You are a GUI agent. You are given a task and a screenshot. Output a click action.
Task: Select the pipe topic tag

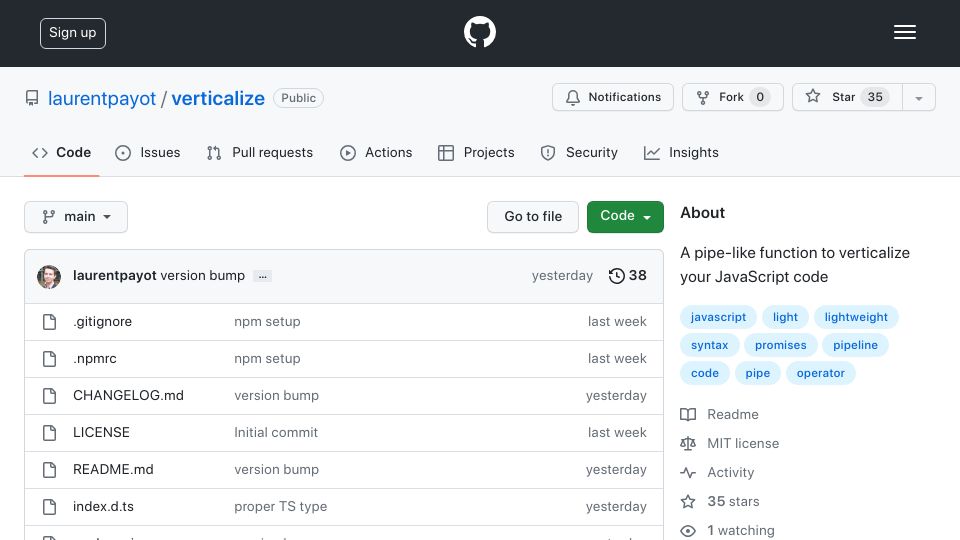[x=757, y=373]
